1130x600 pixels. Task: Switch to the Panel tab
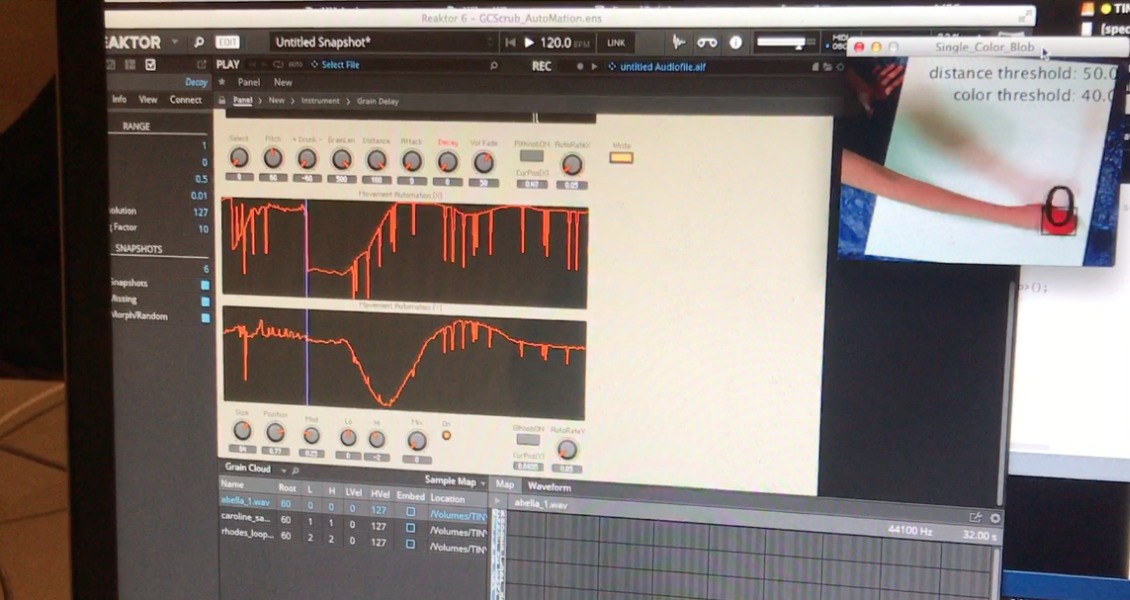tap(249, 82)
